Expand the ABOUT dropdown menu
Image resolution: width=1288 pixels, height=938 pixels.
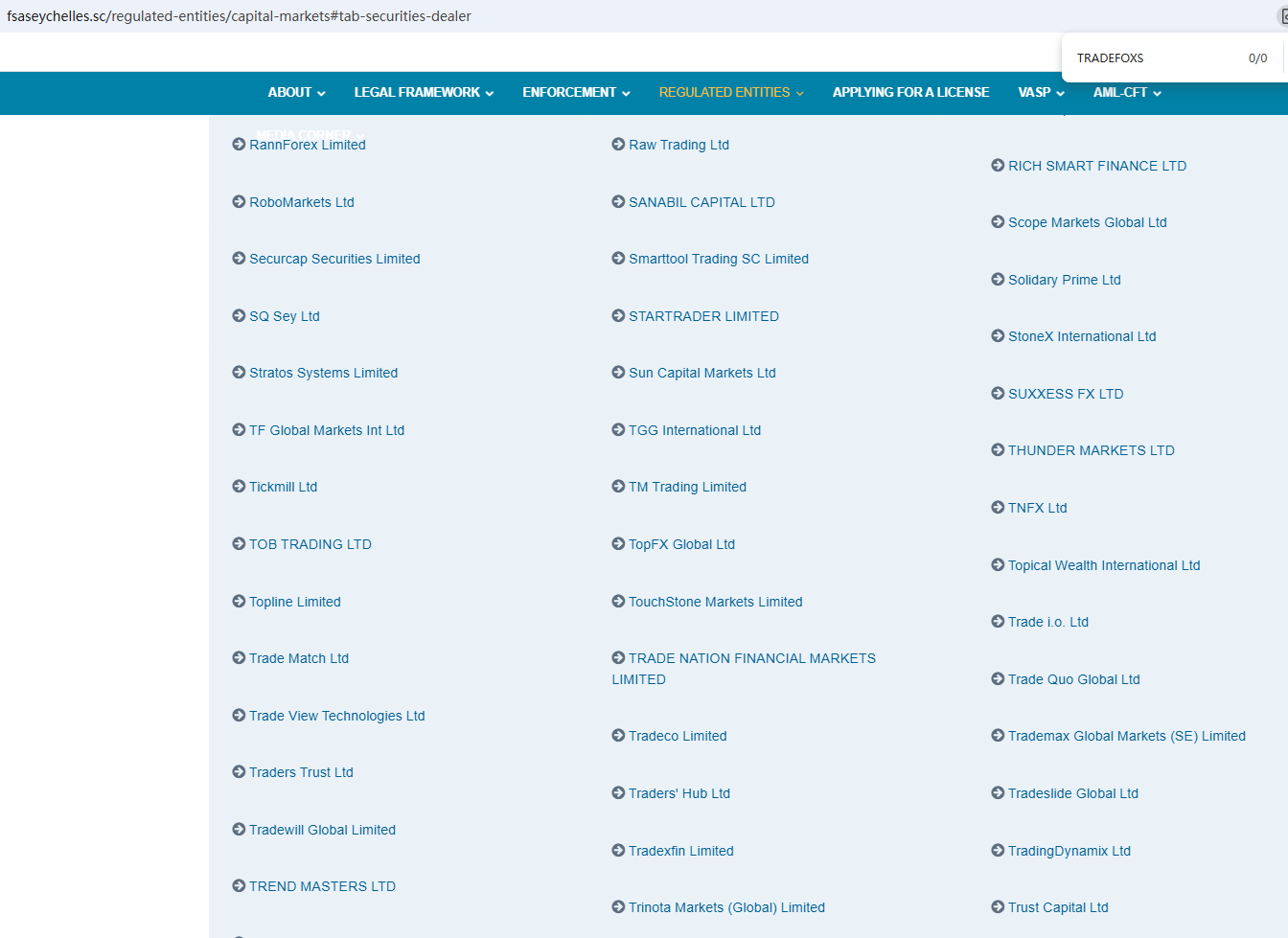coord(296,93)
